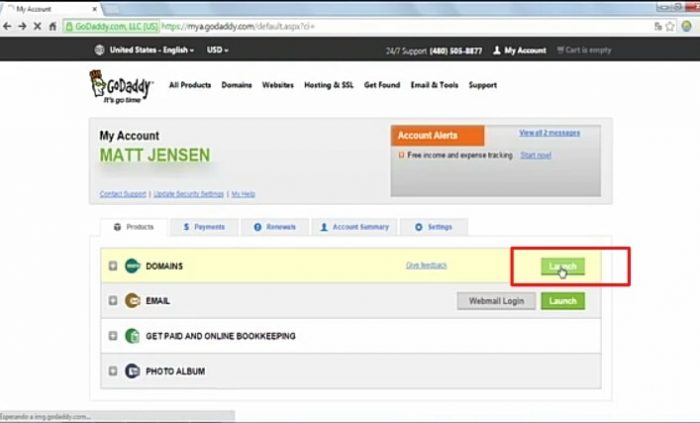Switch to the Renewals tab
The height and width of the screenshot is (423, 700).
pyautogui.click(x=275, y=227)
